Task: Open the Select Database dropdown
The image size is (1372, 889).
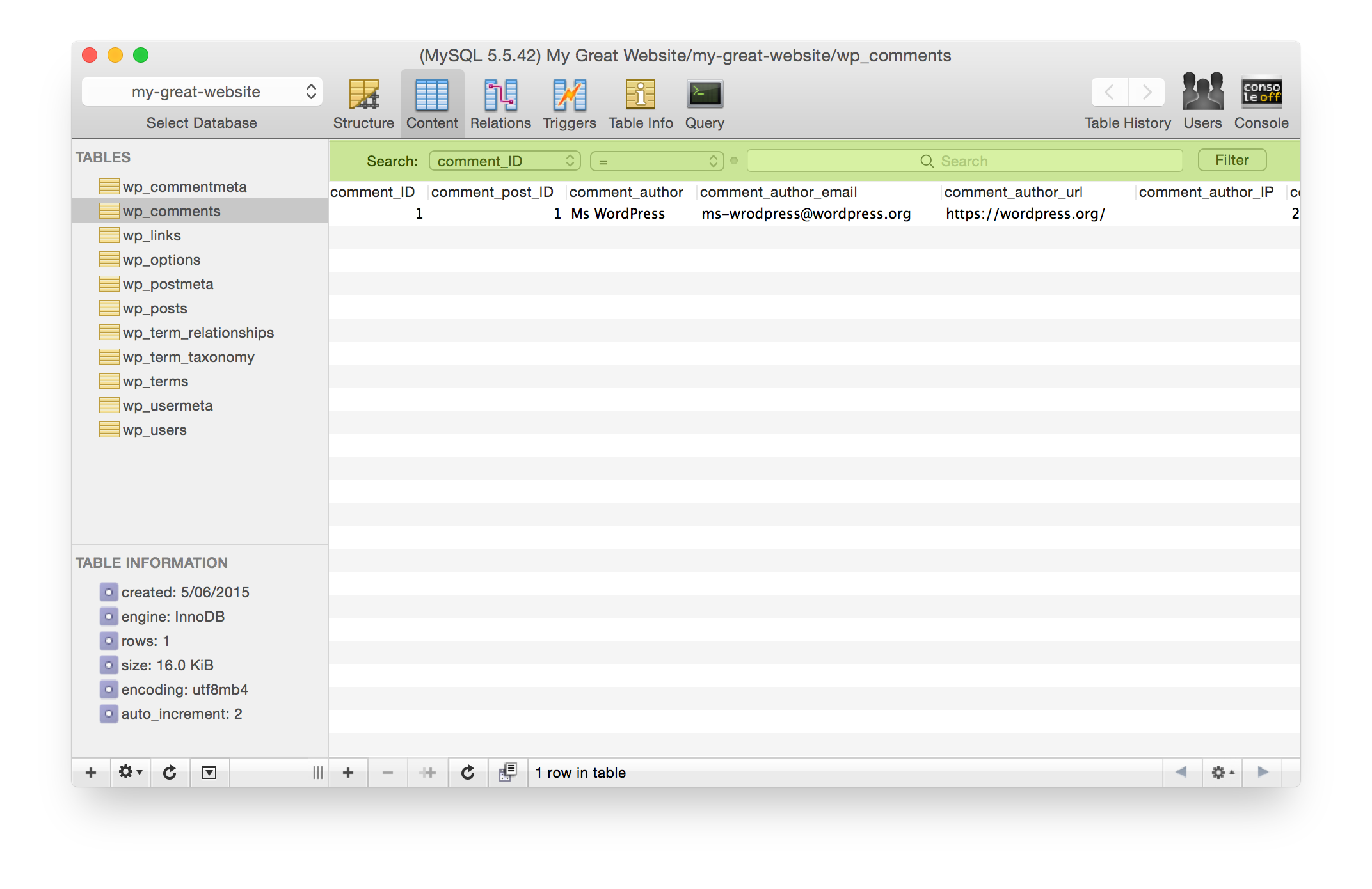Action: [202, 91]
